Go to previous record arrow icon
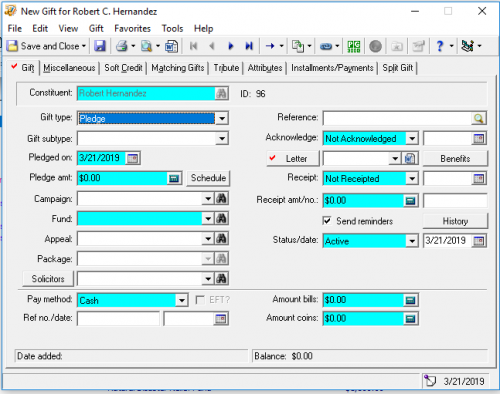Screen dimensions: 500x394 [212, 46]
